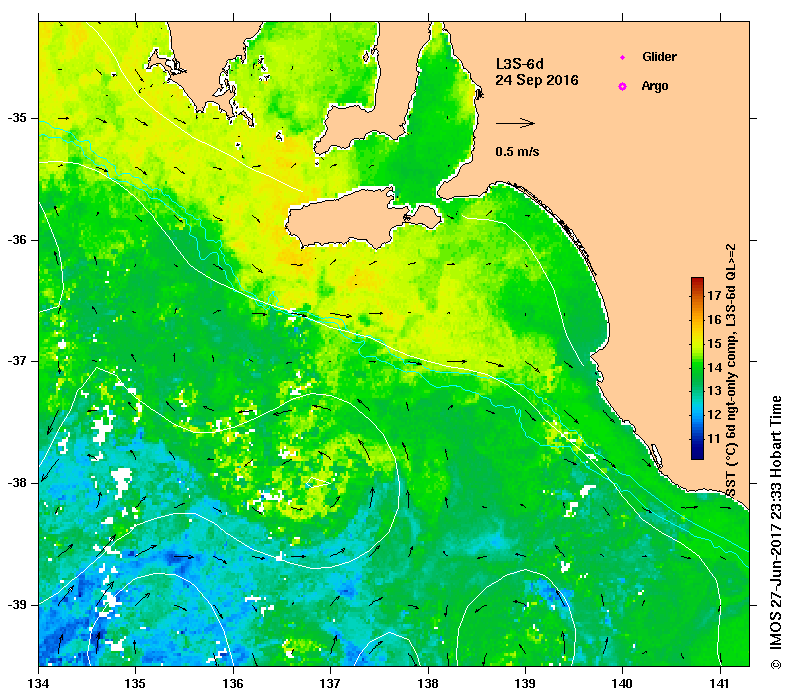
Task: Click the '15' colorbar value
Action: pos(714,343)
